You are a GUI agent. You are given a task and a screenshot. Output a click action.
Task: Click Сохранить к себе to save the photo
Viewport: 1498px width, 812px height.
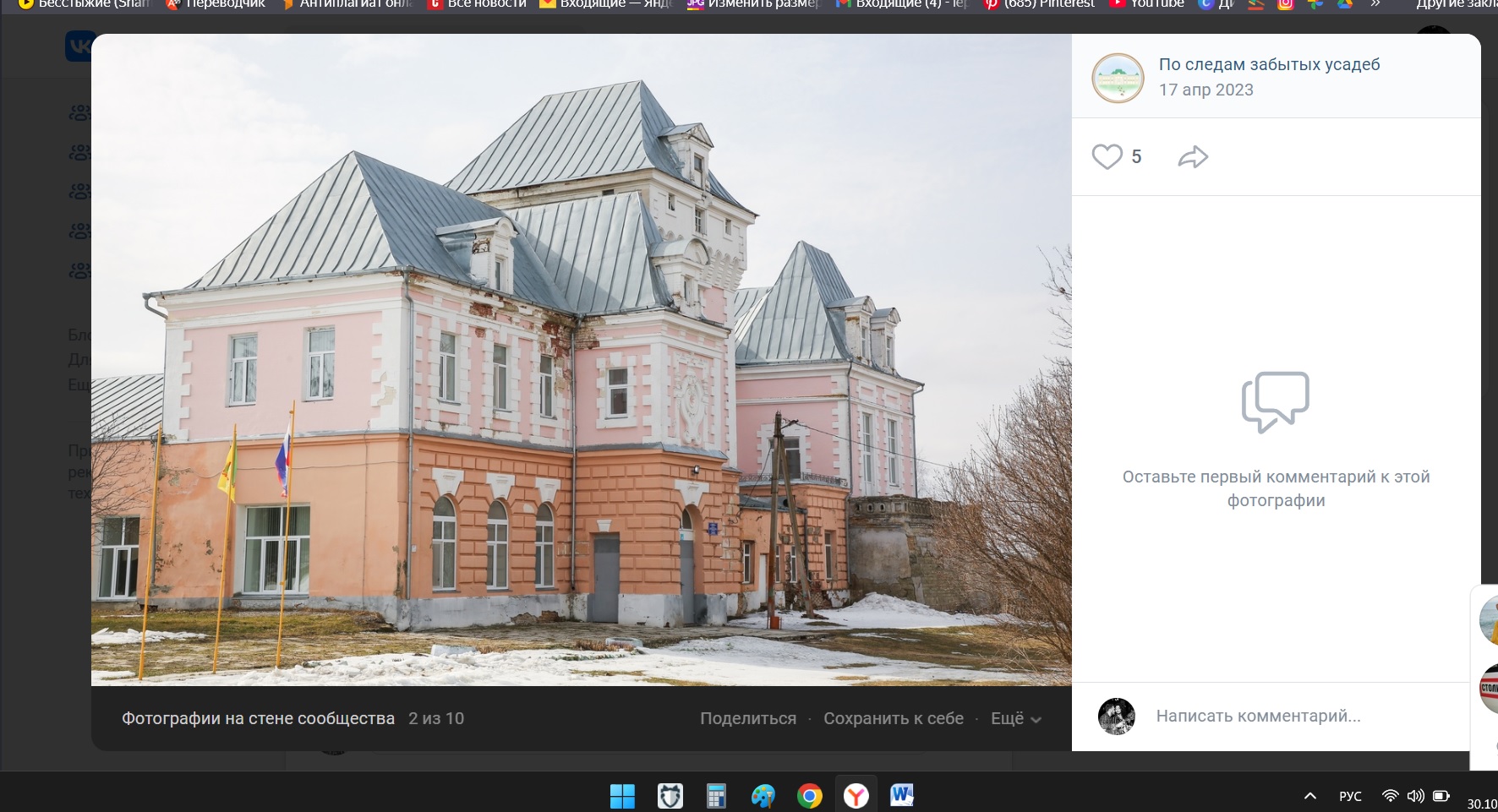pos(893,718)
